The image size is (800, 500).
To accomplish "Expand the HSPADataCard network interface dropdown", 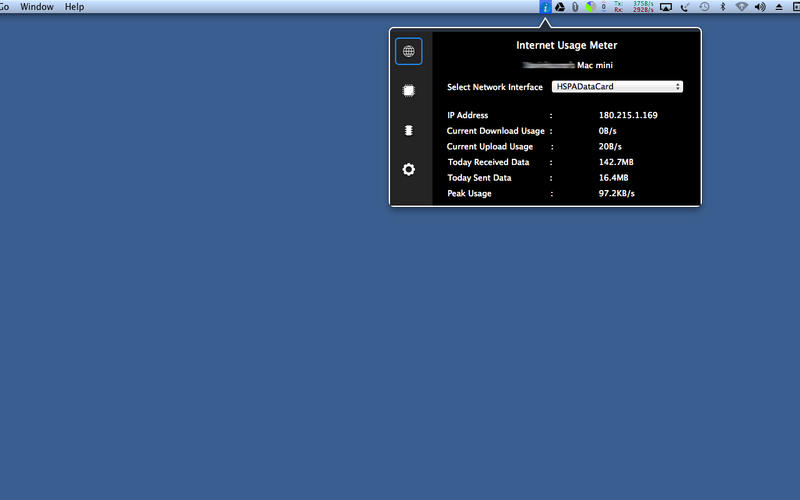I will pos(617,87).
